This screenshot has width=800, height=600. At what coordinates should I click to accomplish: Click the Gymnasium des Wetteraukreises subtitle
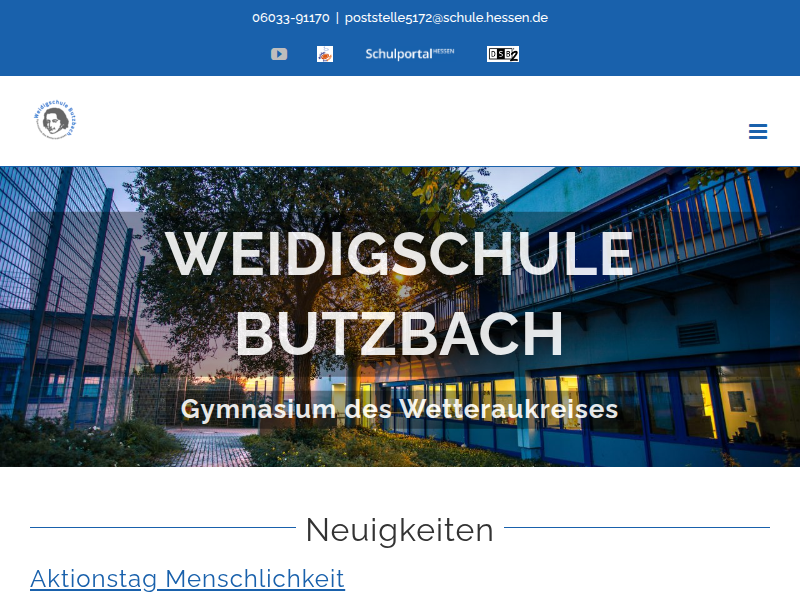(x=400, y=408)
